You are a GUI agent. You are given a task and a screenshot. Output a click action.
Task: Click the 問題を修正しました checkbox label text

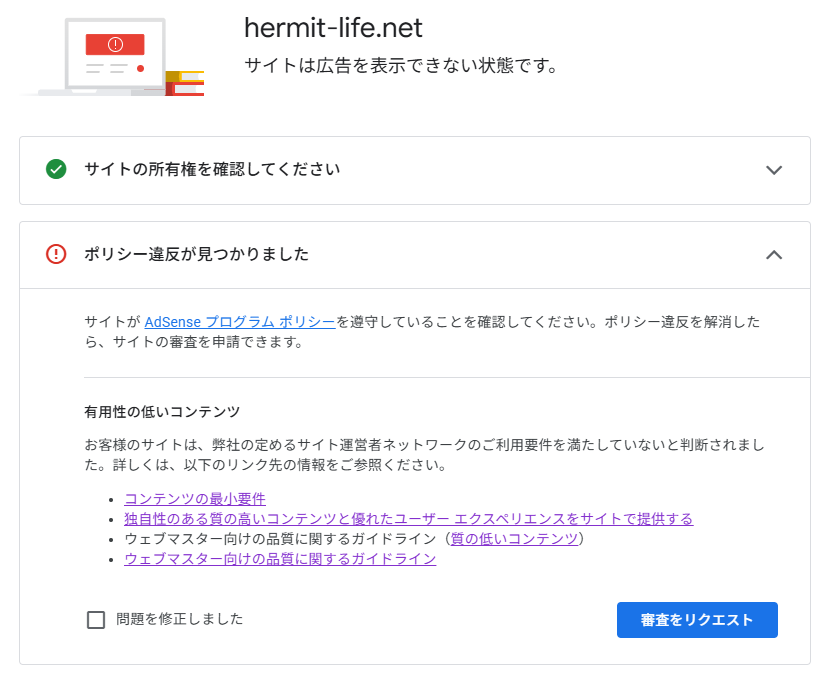point(179,619)
